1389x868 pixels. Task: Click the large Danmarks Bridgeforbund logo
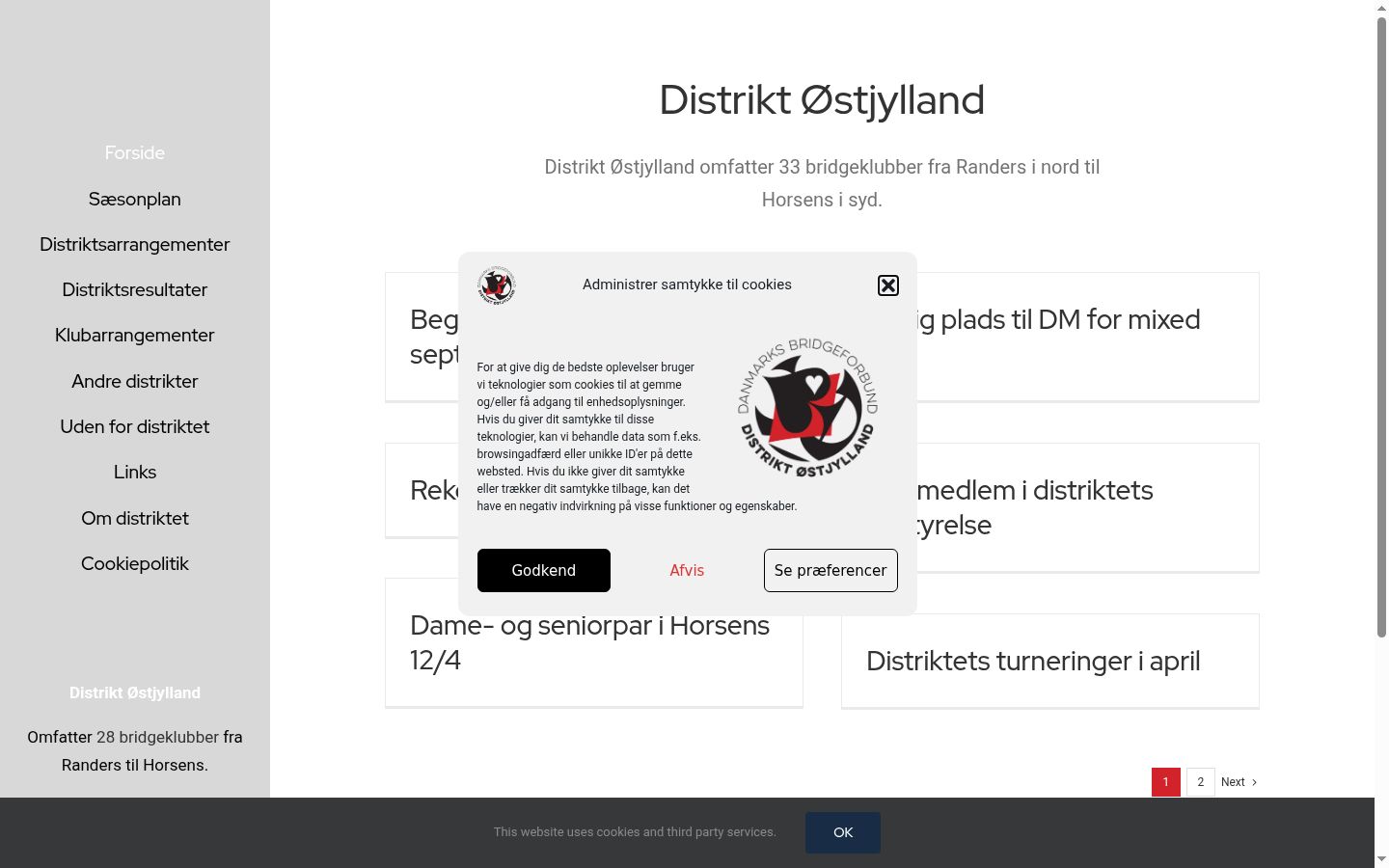[807, 406]
